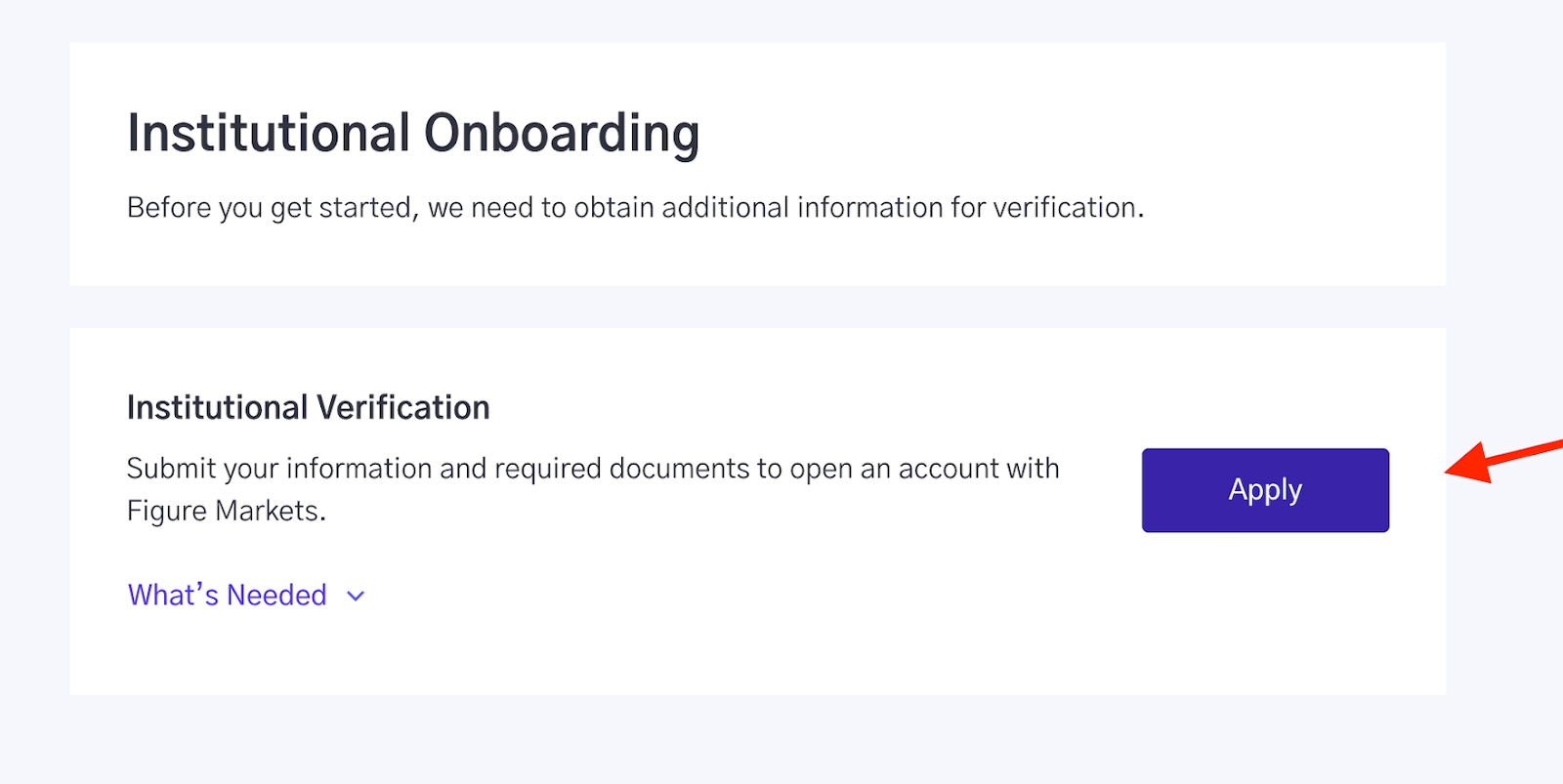Open the What's Needed link
The image size is (1563, 784).
246,596
